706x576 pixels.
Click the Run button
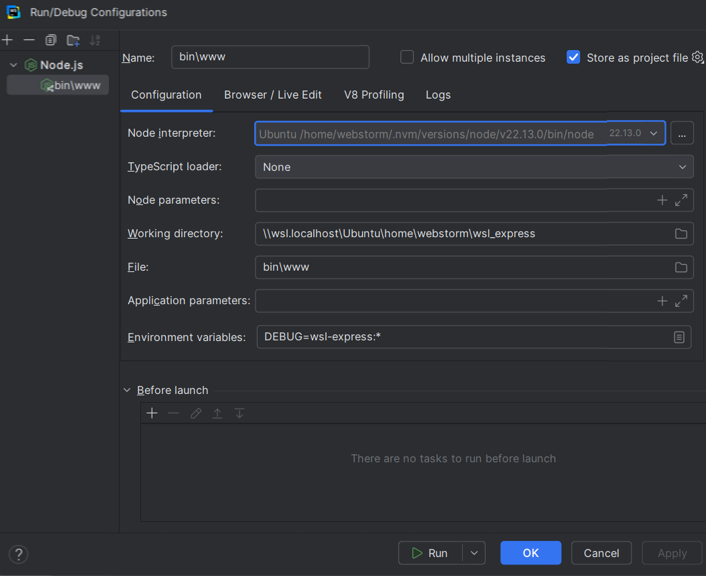coord(430,553)
